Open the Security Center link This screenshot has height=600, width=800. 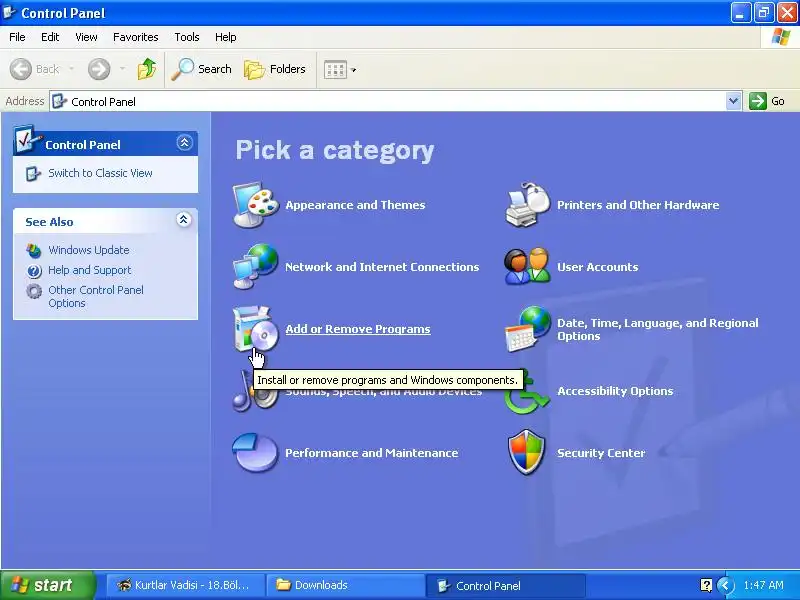pos(601,453)
